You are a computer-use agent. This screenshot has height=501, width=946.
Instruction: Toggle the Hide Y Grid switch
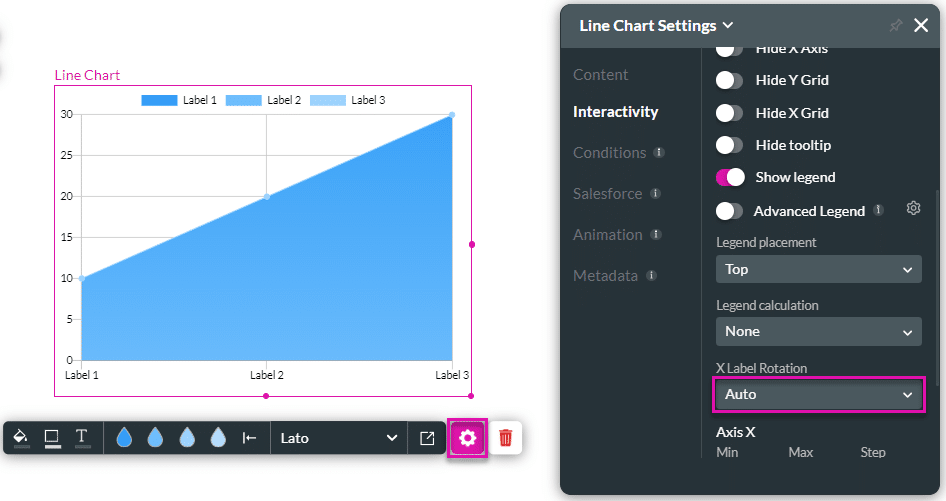(x=730, y=80)
